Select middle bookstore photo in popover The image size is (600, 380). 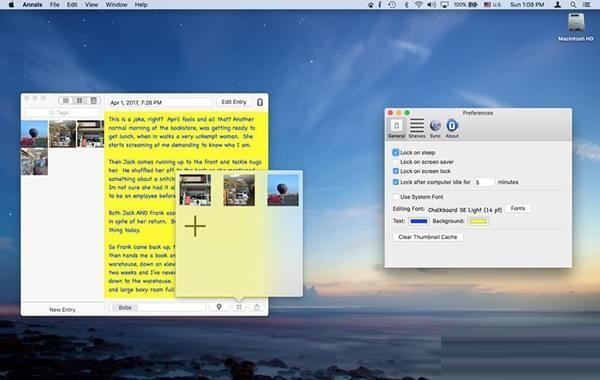click(239, 190)
